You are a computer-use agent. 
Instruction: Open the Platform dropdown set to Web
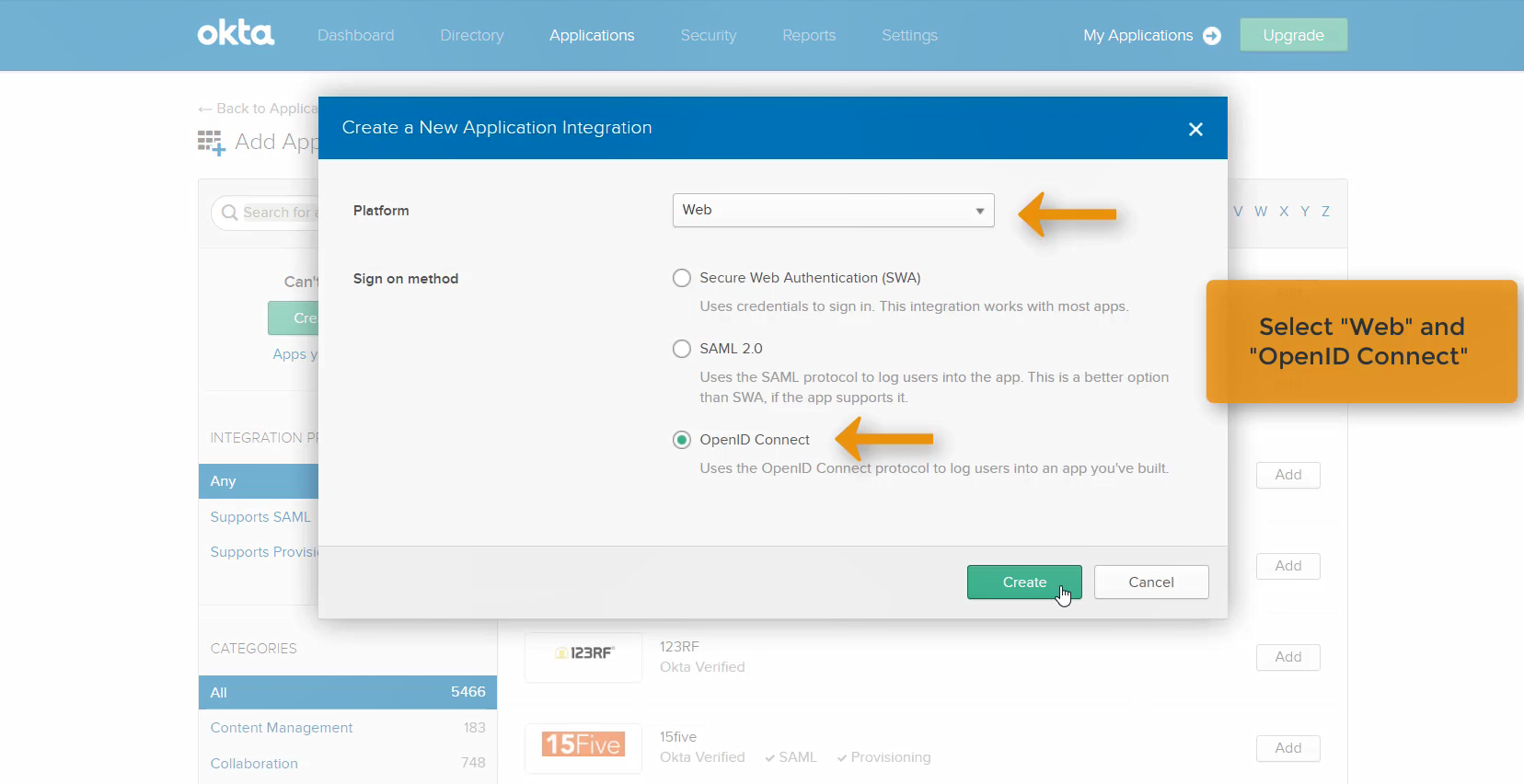(x=833, y=210)
